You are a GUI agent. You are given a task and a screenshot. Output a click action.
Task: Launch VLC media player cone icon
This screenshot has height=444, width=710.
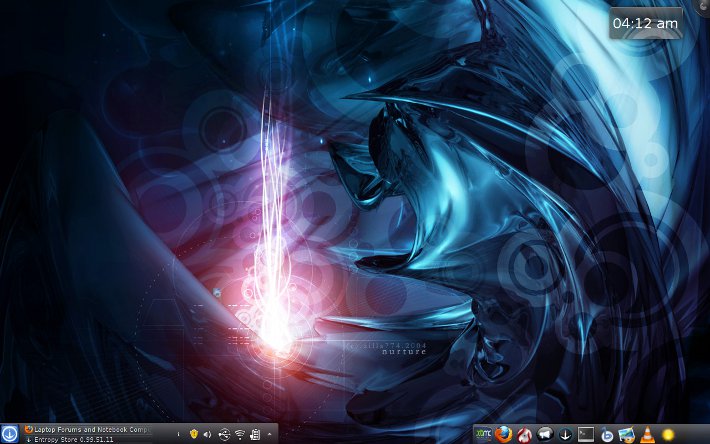click(648, 435)
